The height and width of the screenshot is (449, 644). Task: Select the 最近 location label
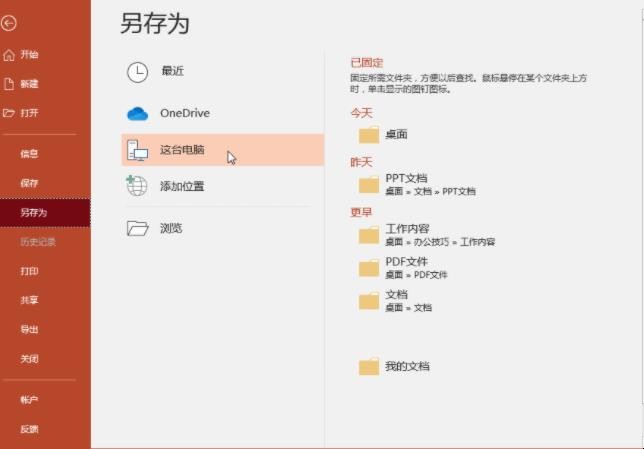(172, 71)
